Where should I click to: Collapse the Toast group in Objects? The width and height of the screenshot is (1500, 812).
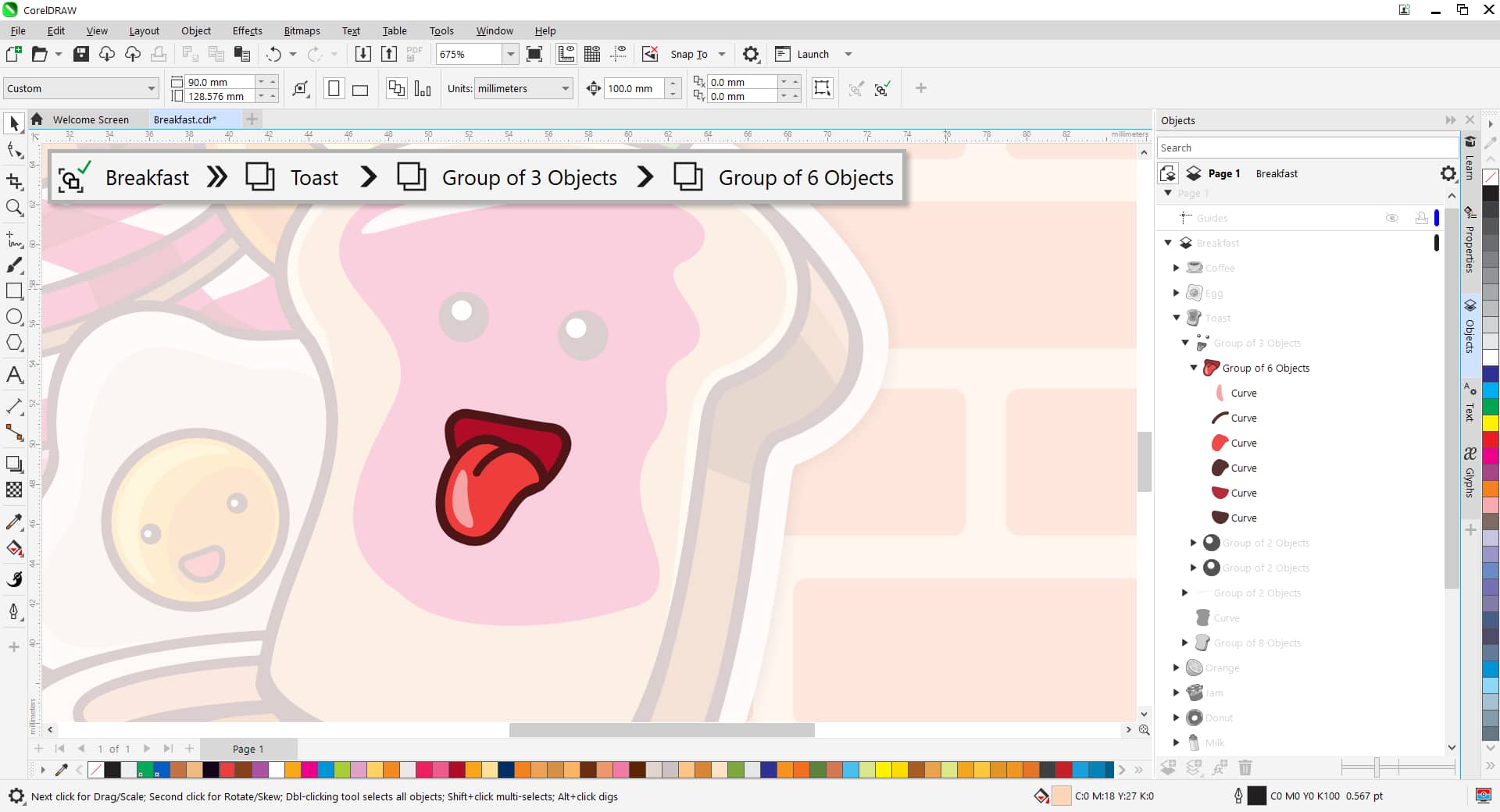click(1177, 318)
